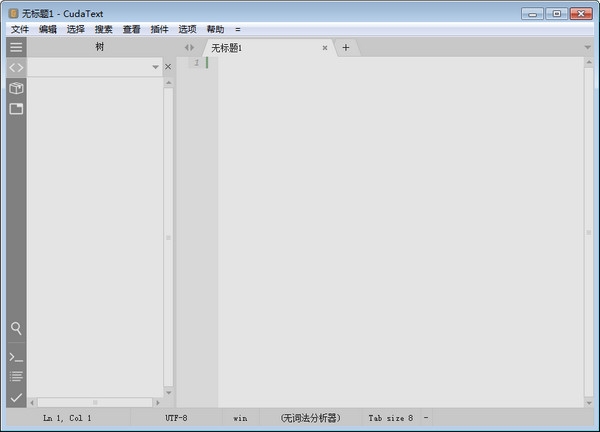The image size is (600, 432).
Task: Click tree panel scroll right arrow
Action: tap(158, 403)
